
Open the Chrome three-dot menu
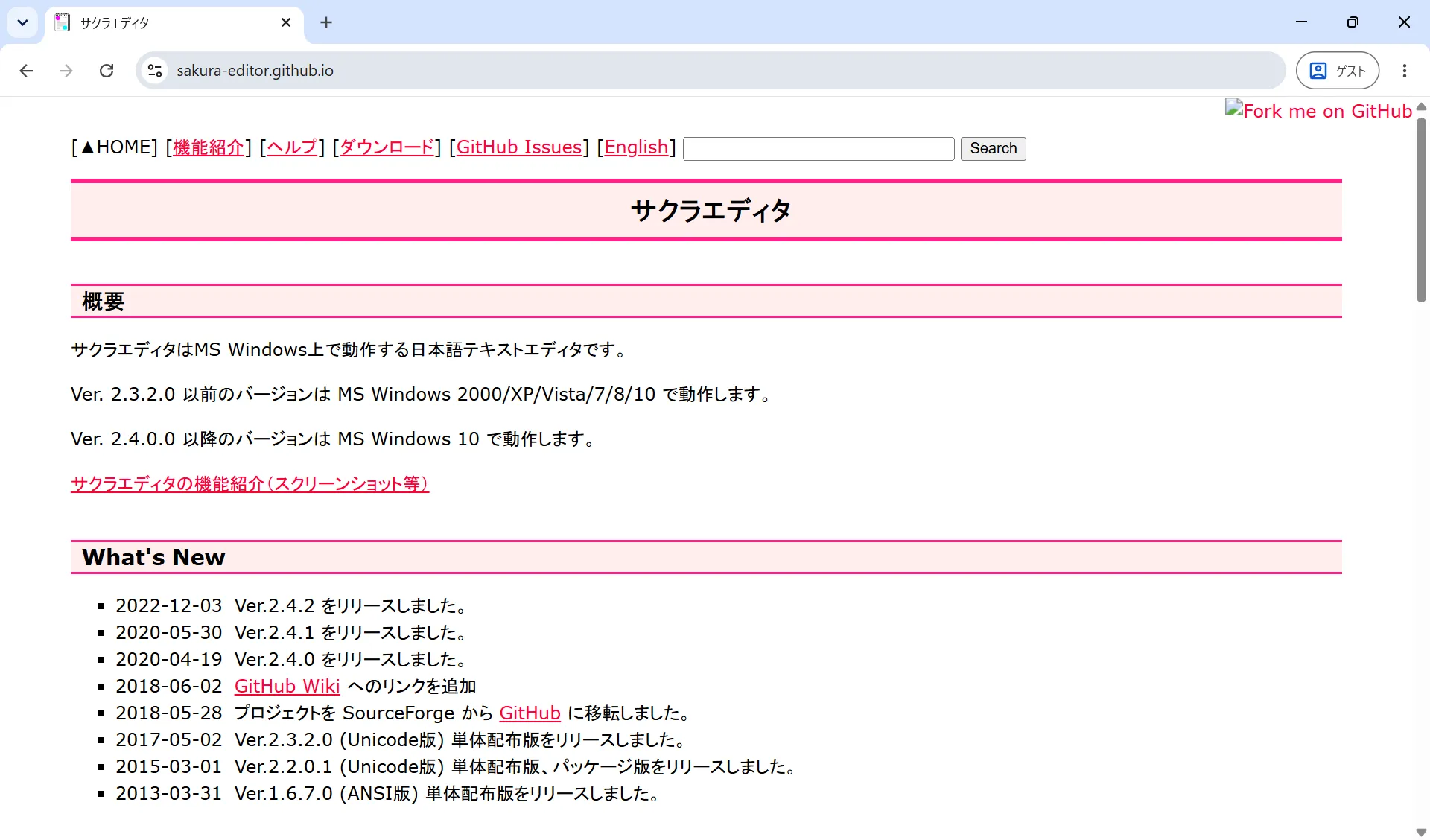pos(1404,71)
